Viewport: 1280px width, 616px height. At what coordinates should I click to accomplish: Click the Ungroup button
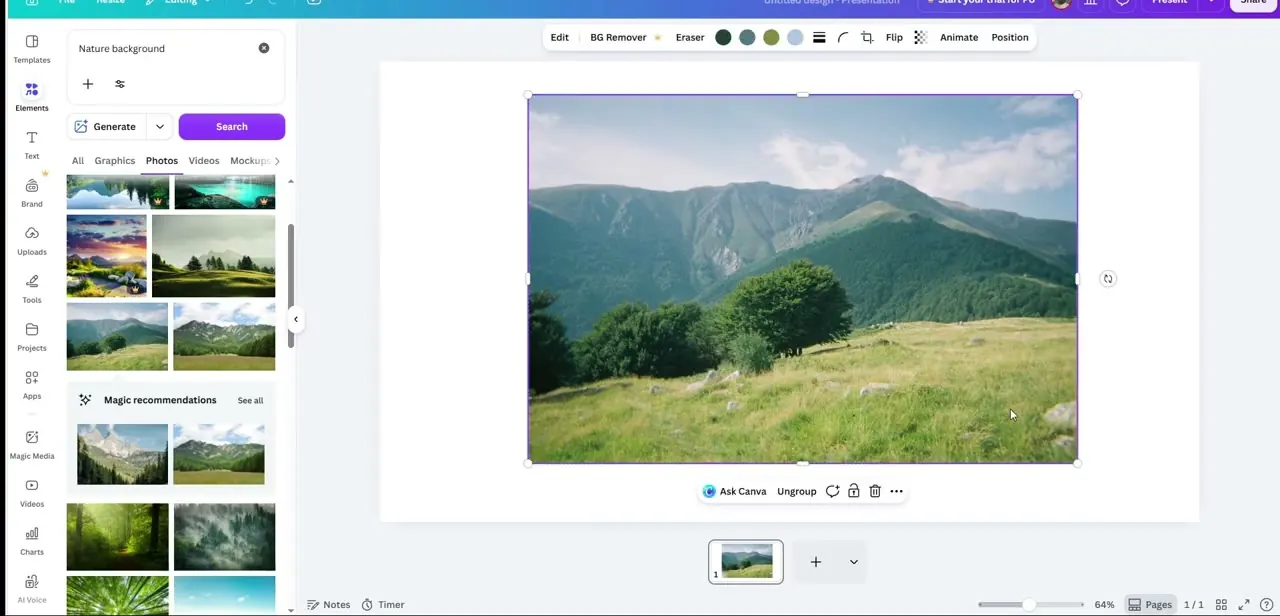pos(797,492)
